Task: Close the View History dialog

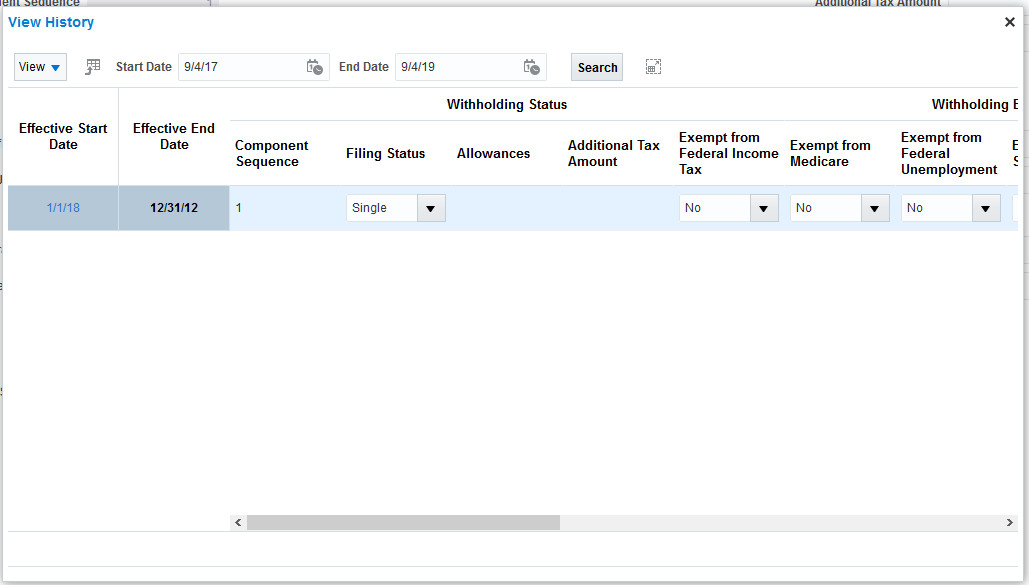Action: (x=1009, y=22)
